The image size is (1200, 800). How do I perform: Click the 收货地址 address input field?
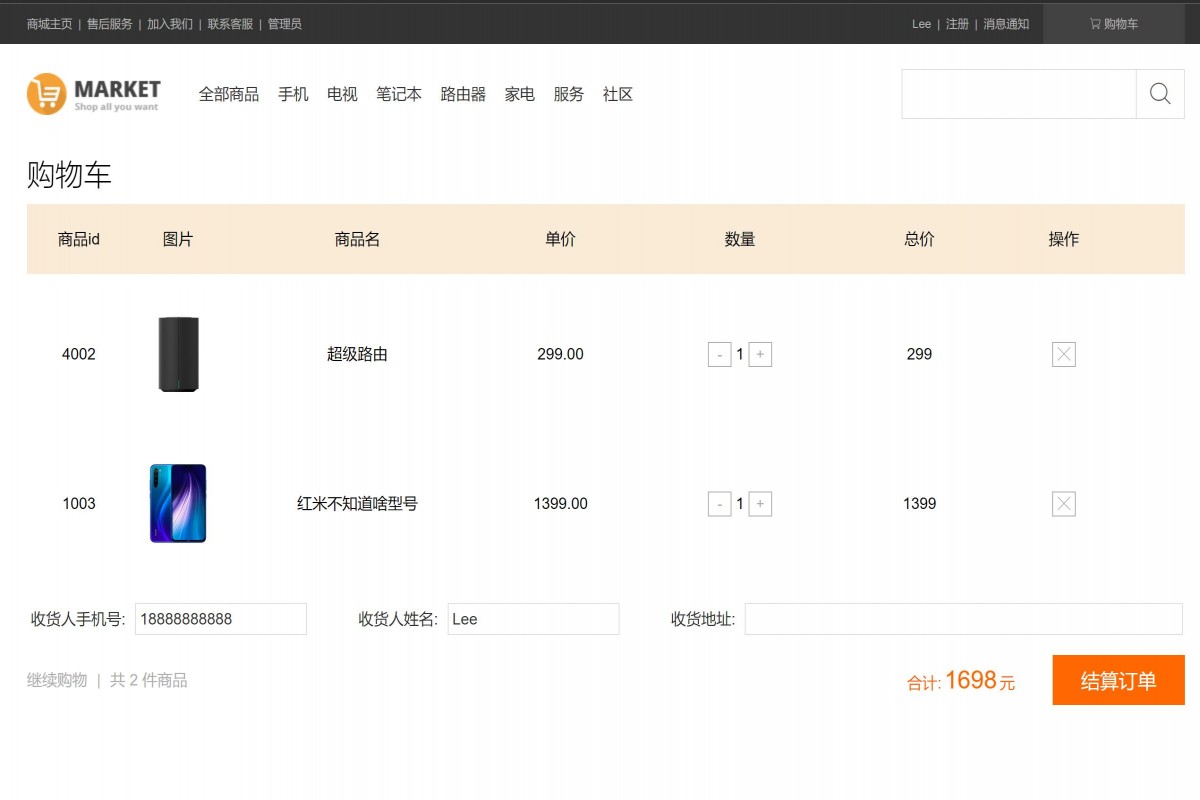pos(960,619)
